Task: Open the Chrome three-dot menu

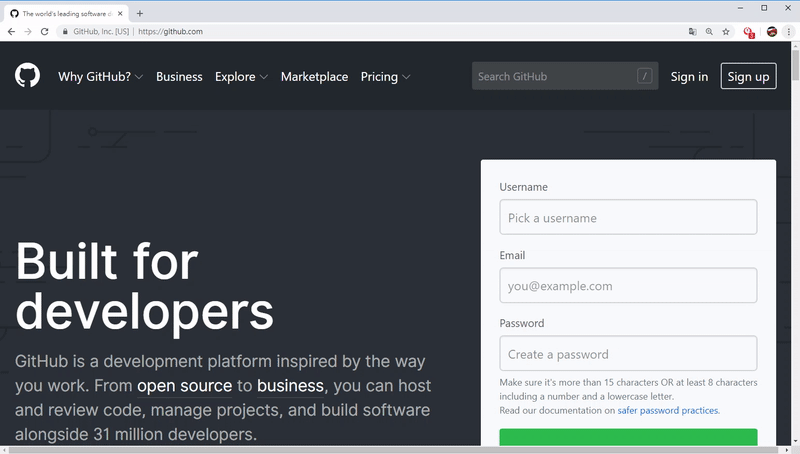Action: coord(789,32)
